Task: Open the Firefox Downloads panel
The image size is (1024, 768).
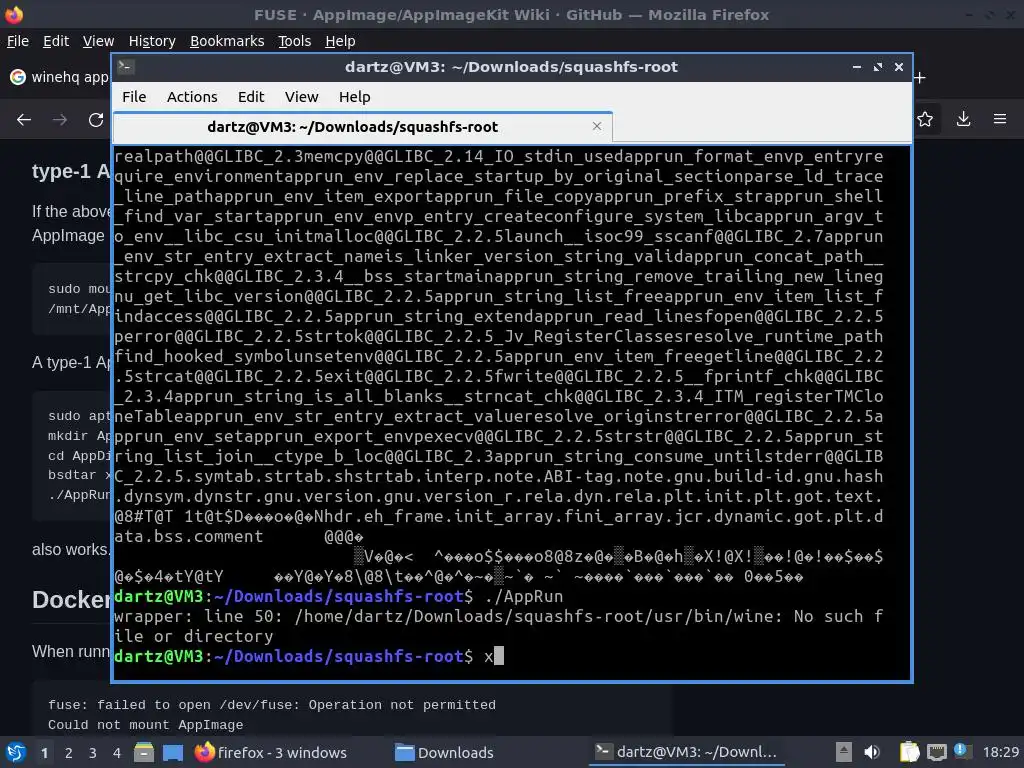Action: tap(963, 119)
